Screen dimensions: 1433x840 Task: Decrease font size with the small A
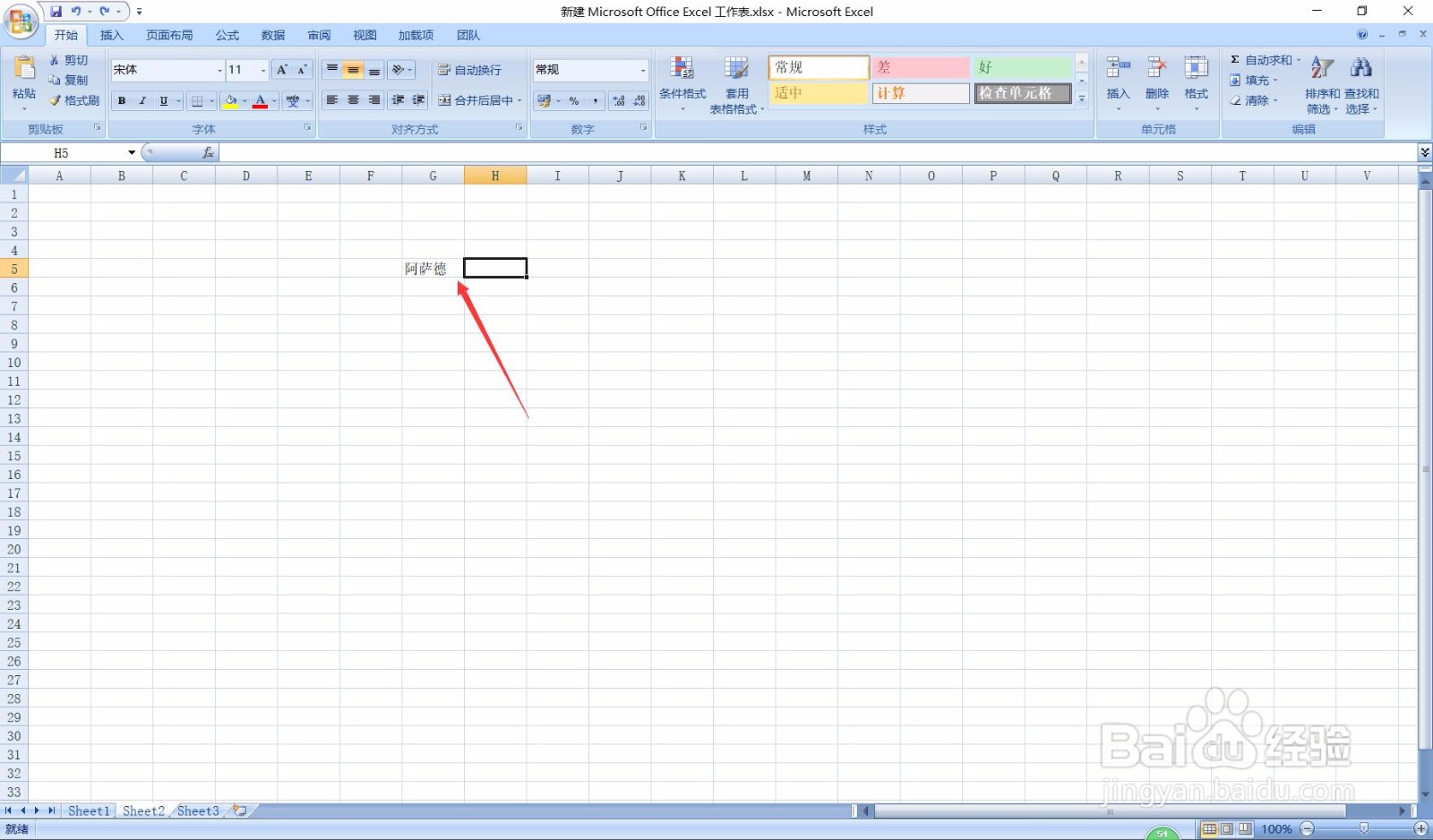coord(302,70)
